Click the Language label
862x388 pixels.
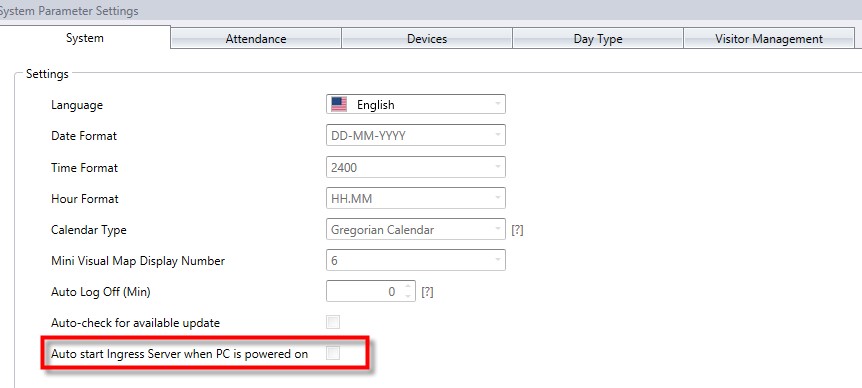[x=77, y=104]
